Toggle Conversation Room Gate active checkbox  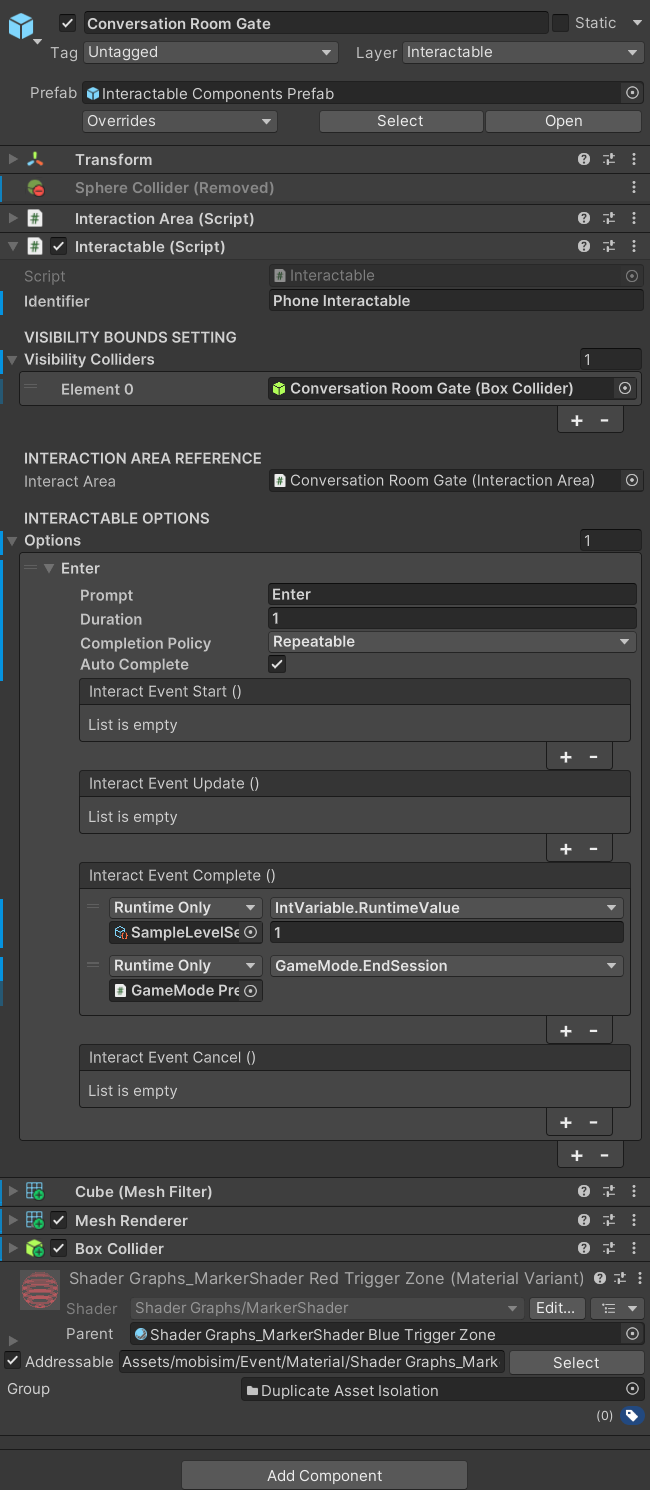point(68,23)
